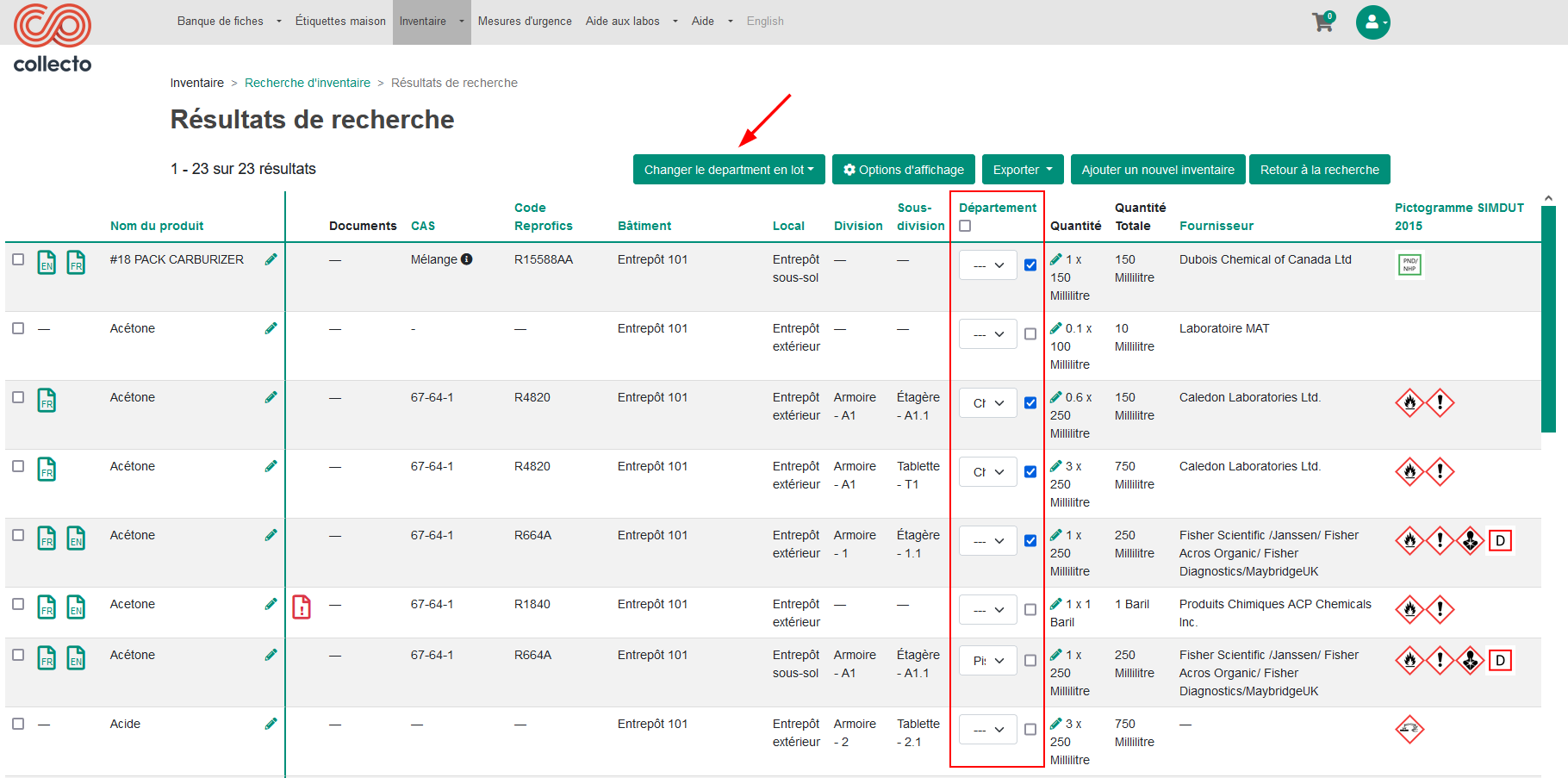The width and height of the screenshot is (1568, 778).
Task: Open department dropdown for Laboratoire MAT Acétone
Action: pos(988,334)
